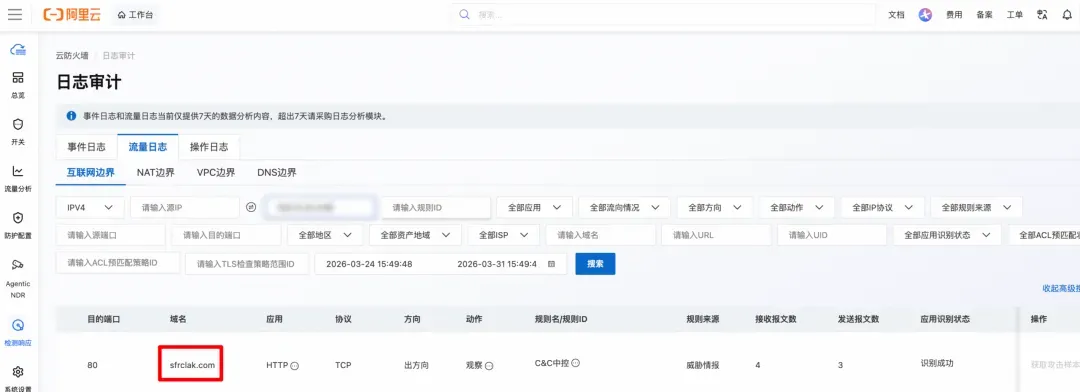Open the 全部资产地域 dropdown
The image size is (1080, 392).
pyautogui.click(x=415, y=235)
